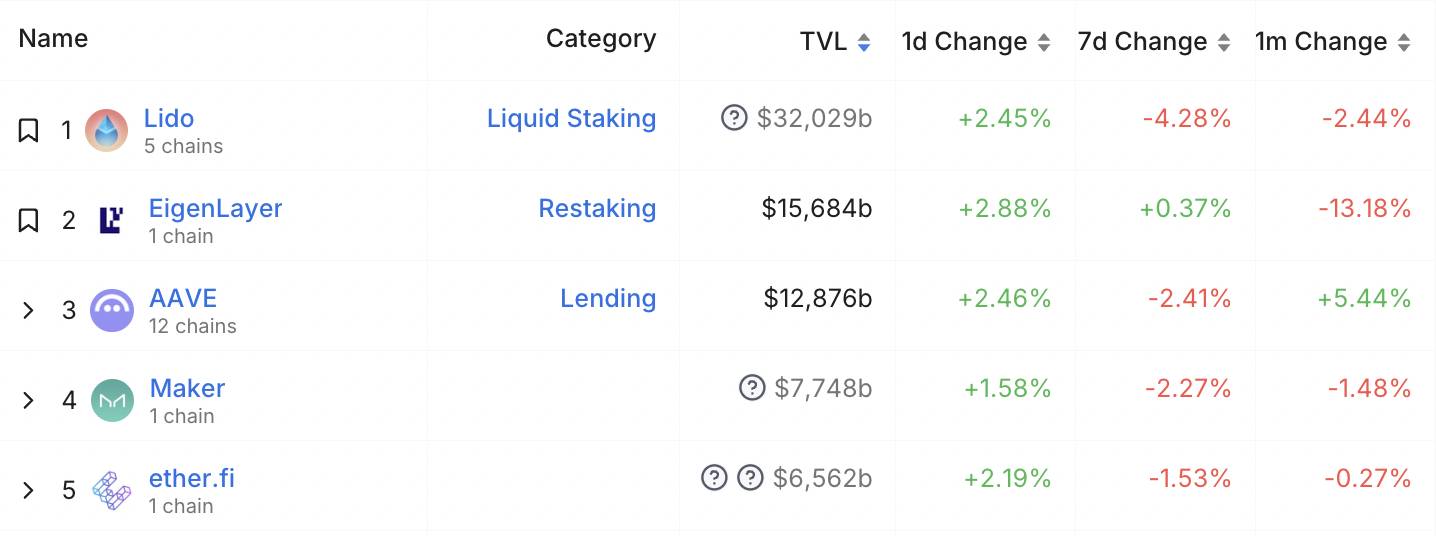Click the question mark beside Lido TVL
This screenshot has width=1436, height=536.
pyautogui.click(x=734, y=118)
